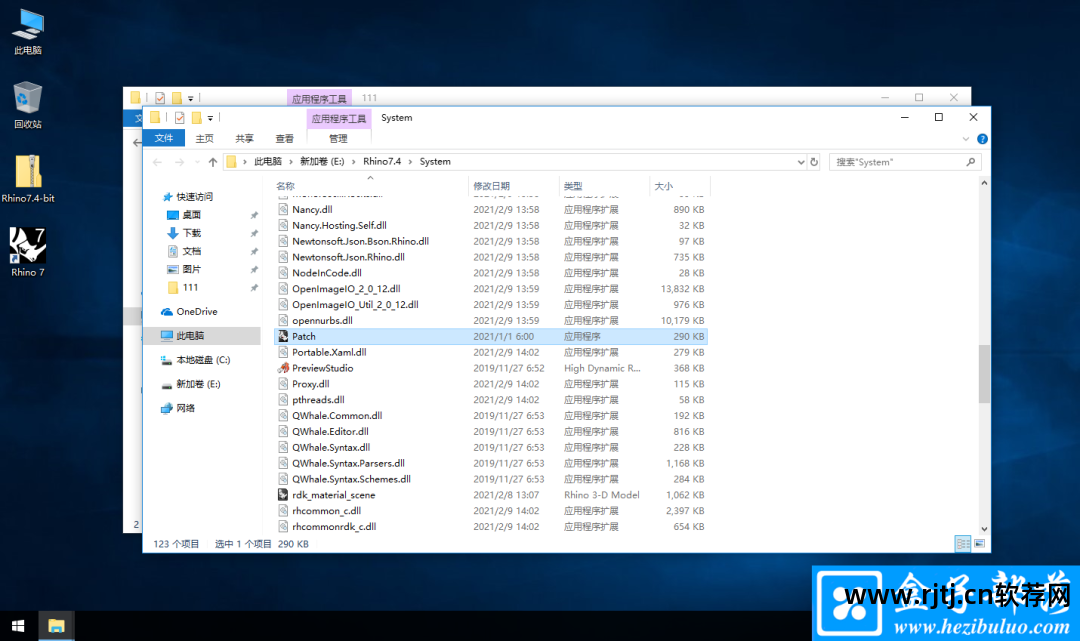This screenshot has width=1080, height=641.
Task: Sort by the 修改日期 column header
Action: 514,186
